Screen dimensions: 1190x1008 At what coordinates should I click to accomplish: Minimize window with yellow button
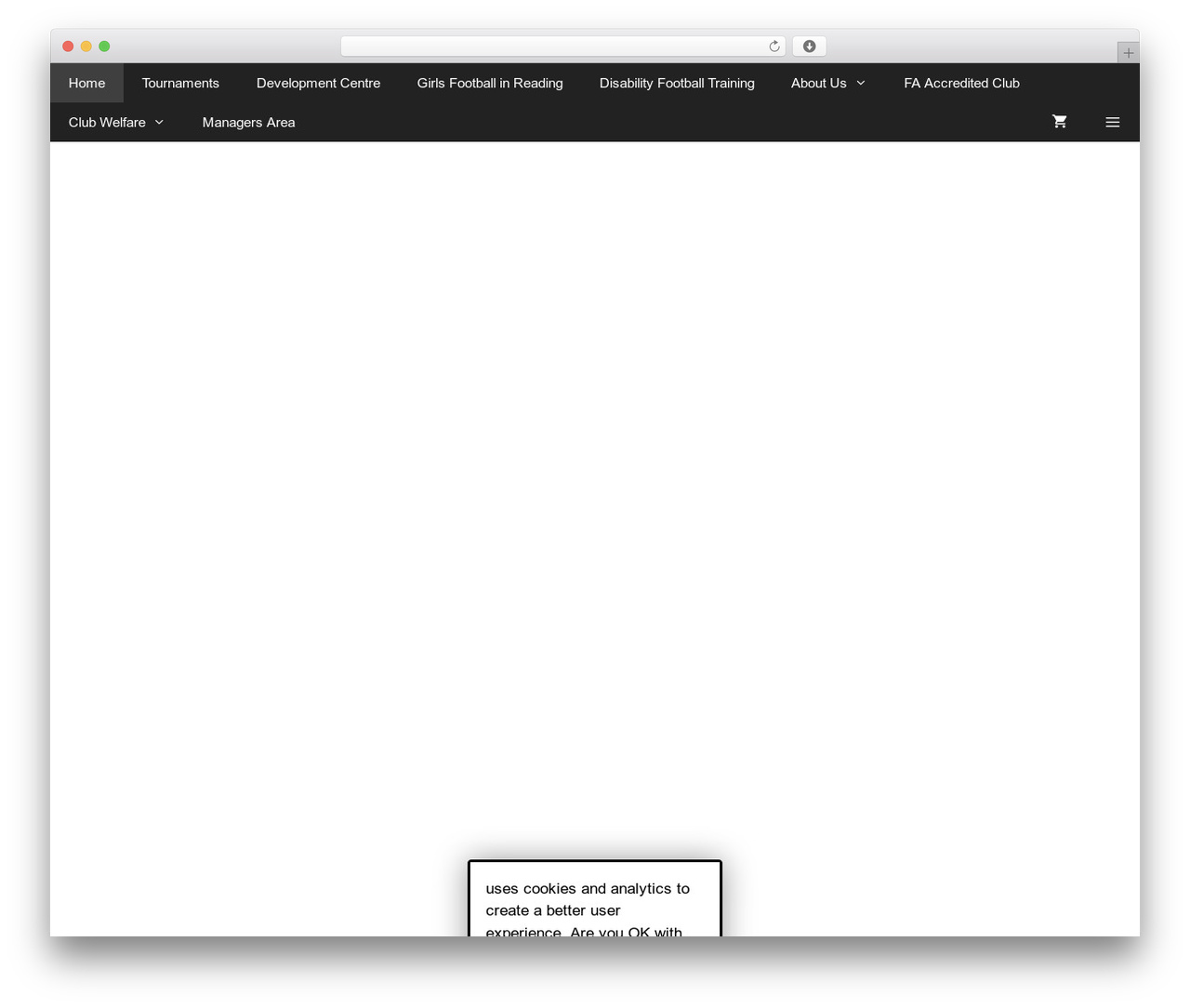[86, 46]
